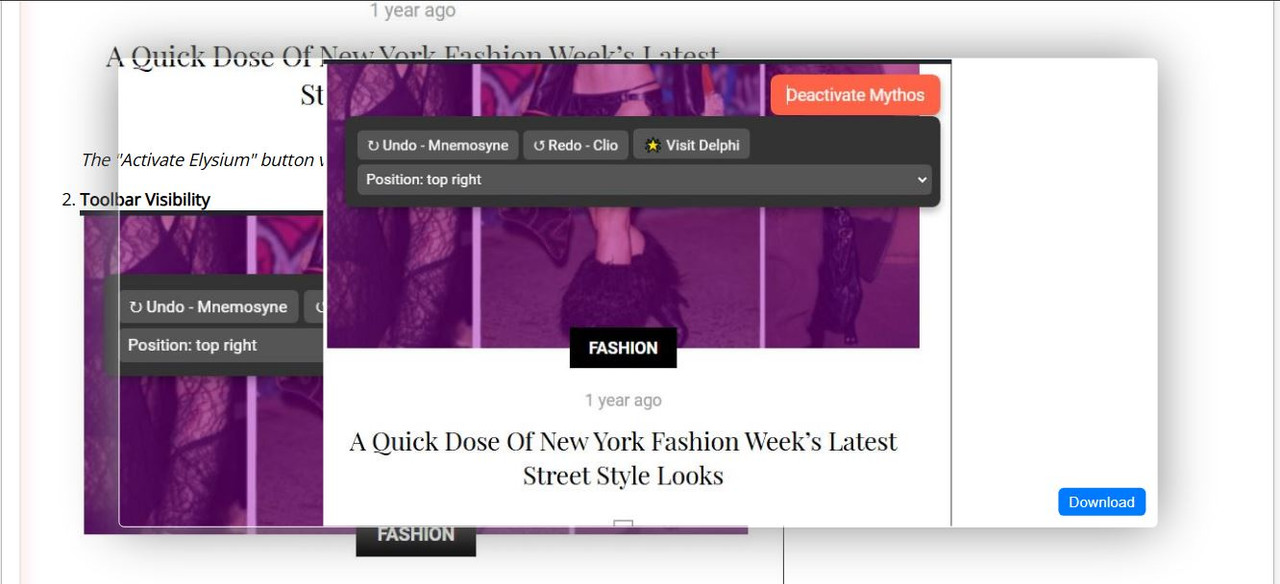This screenshot has width=1280, height=584.
Task: Click the 'Activate Elysium' italic description text
Action: (x=201, y=160)
